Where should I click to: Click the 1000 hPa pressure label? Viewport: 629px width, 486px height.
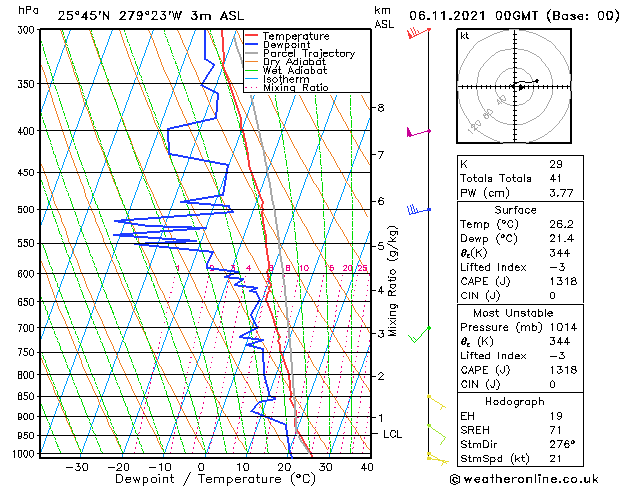26,454
